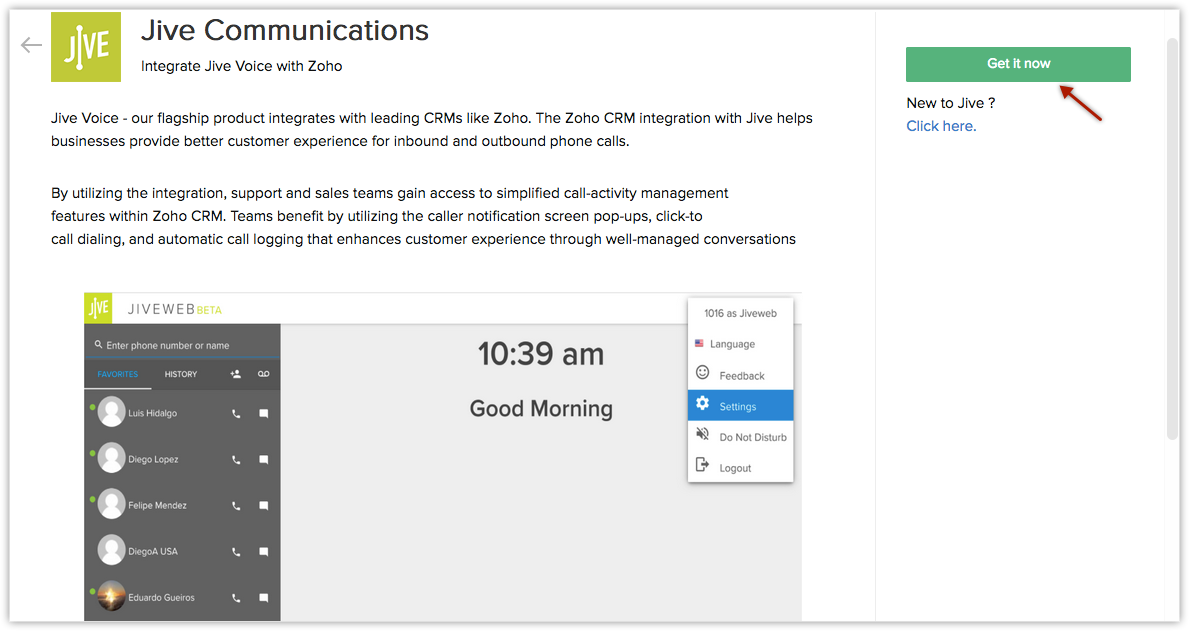Select Logout from the menu
This screenshot has width=1189, height=631.
(740, 468)
